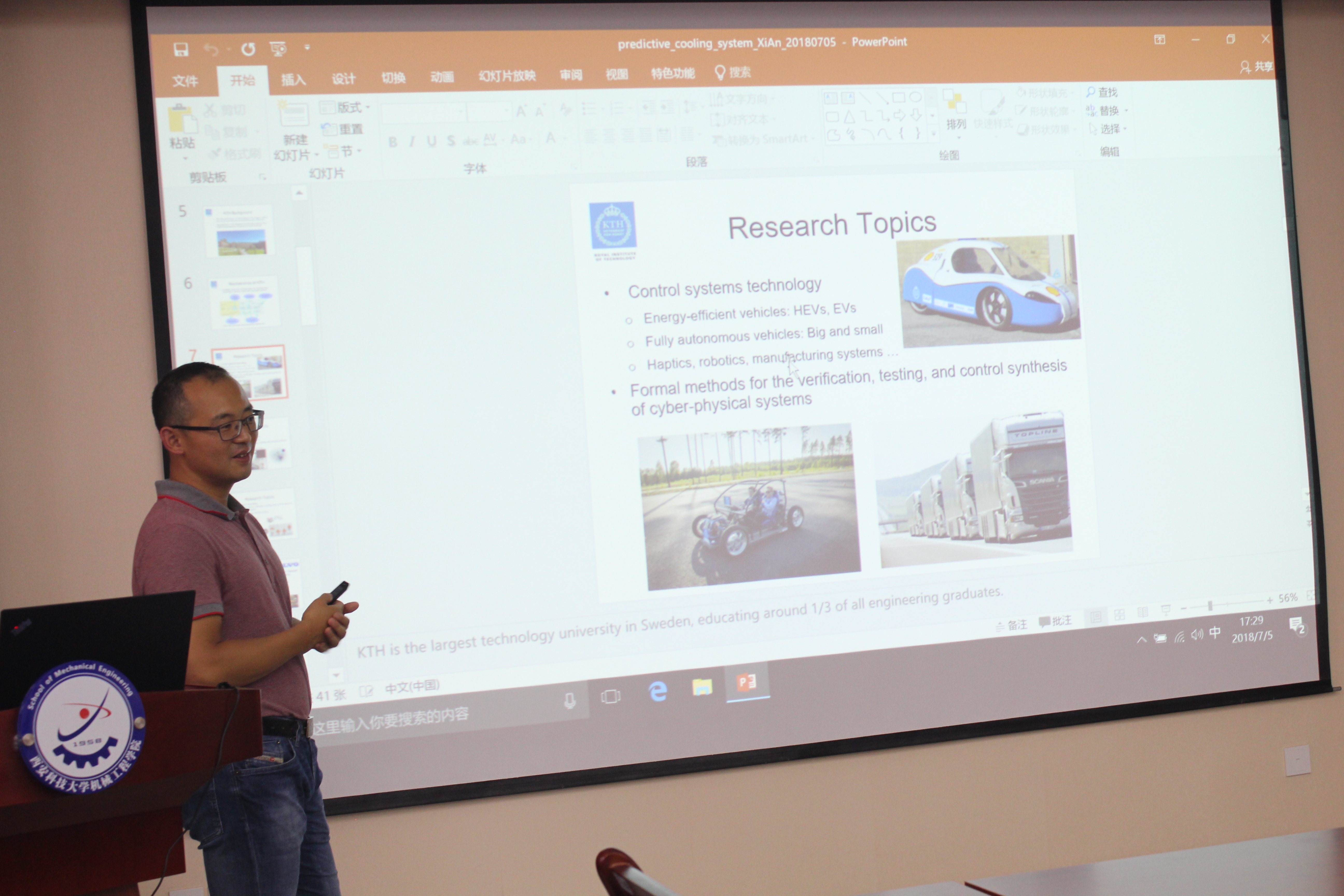Toggle text Shadow S button
This screenshot has height=896, width=1344.
pos(451,141)
